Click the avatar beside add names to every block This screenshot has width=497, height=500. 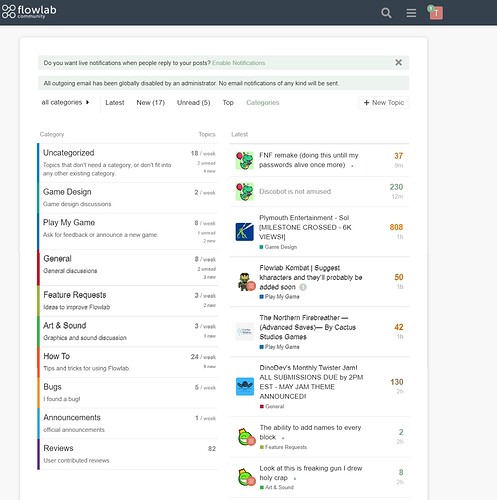(x=246, y=437)
